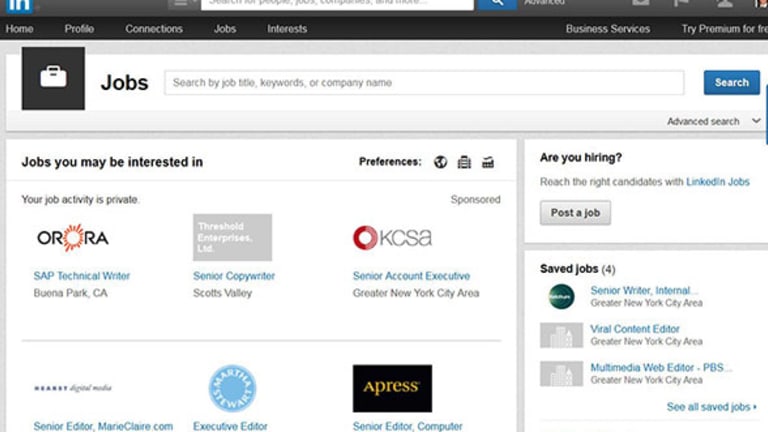Go to the Profile menu item

79,29
